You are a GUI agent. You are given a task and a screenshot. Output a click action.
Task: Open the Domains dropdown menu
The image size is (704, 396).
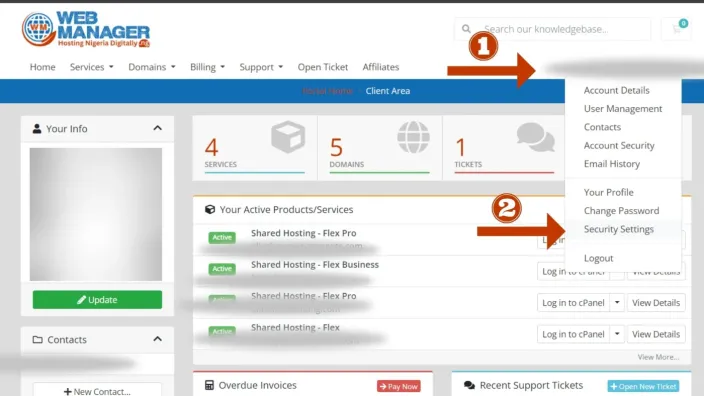pyautogui.click(x=152, y=67)
